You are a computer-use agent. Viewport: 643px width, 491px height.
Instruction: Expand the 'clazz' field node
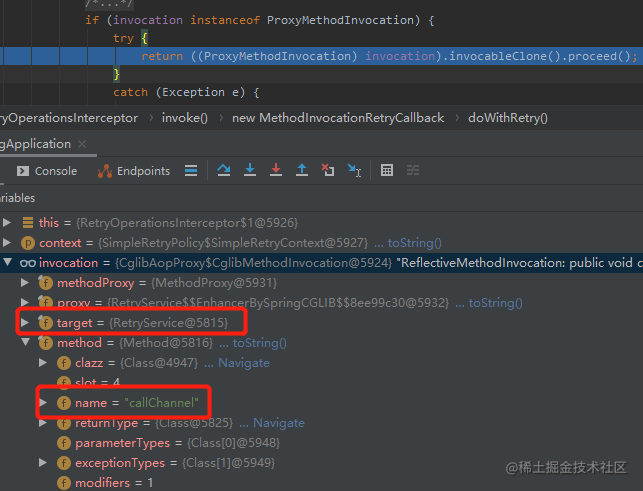coord(43,362)
